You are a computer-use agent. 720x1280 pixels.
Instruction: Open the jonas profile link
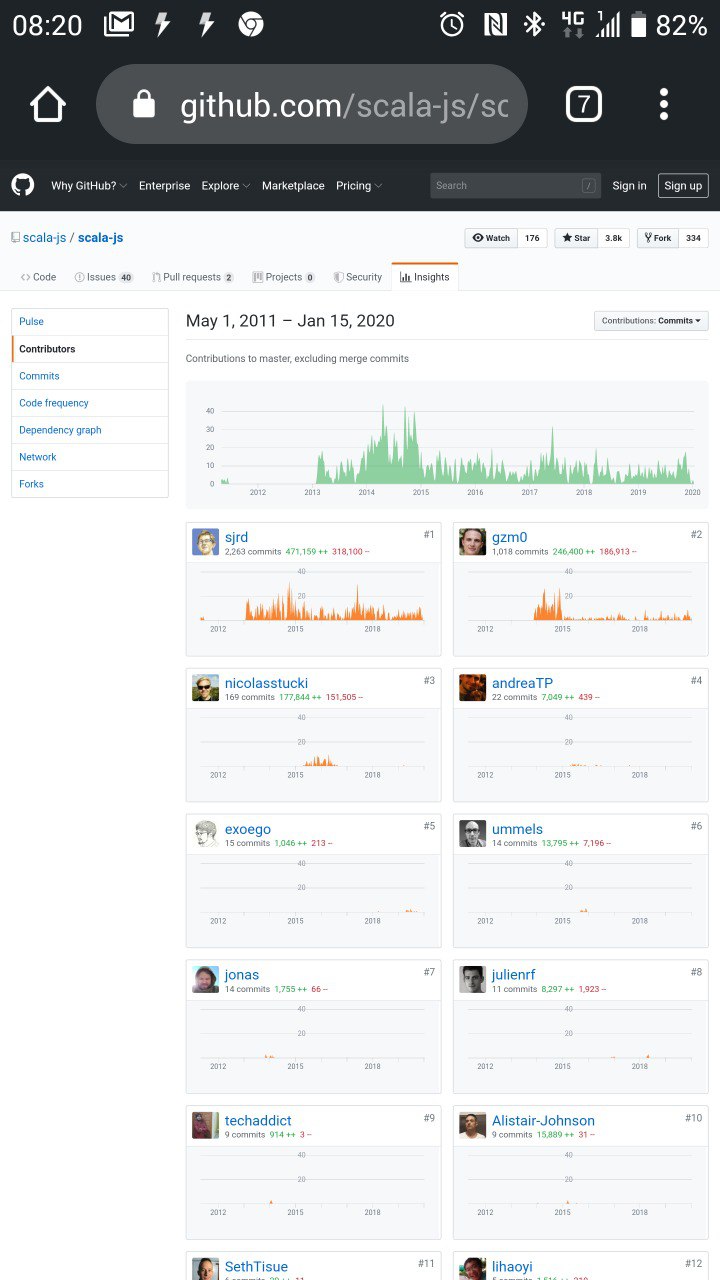(x=242, y=975)
